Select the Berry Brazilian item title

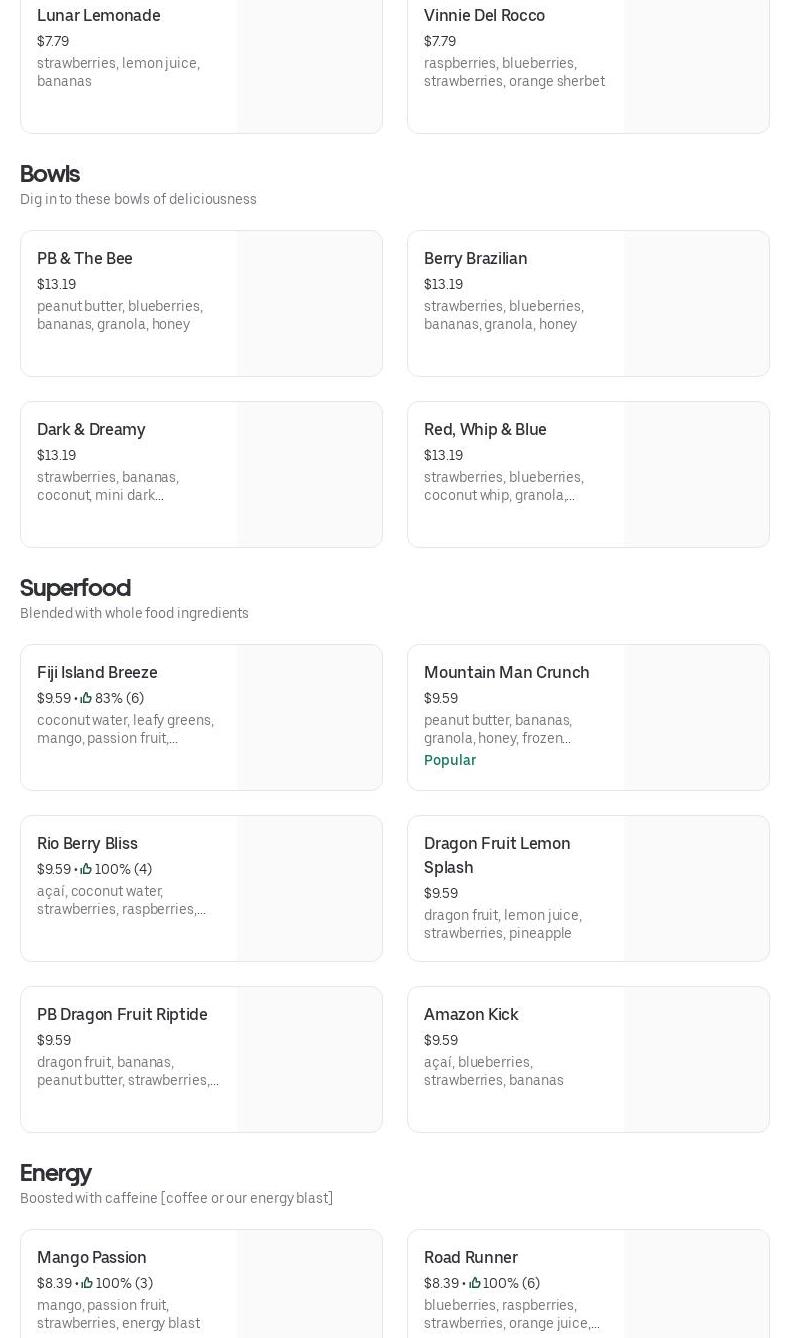475,258
